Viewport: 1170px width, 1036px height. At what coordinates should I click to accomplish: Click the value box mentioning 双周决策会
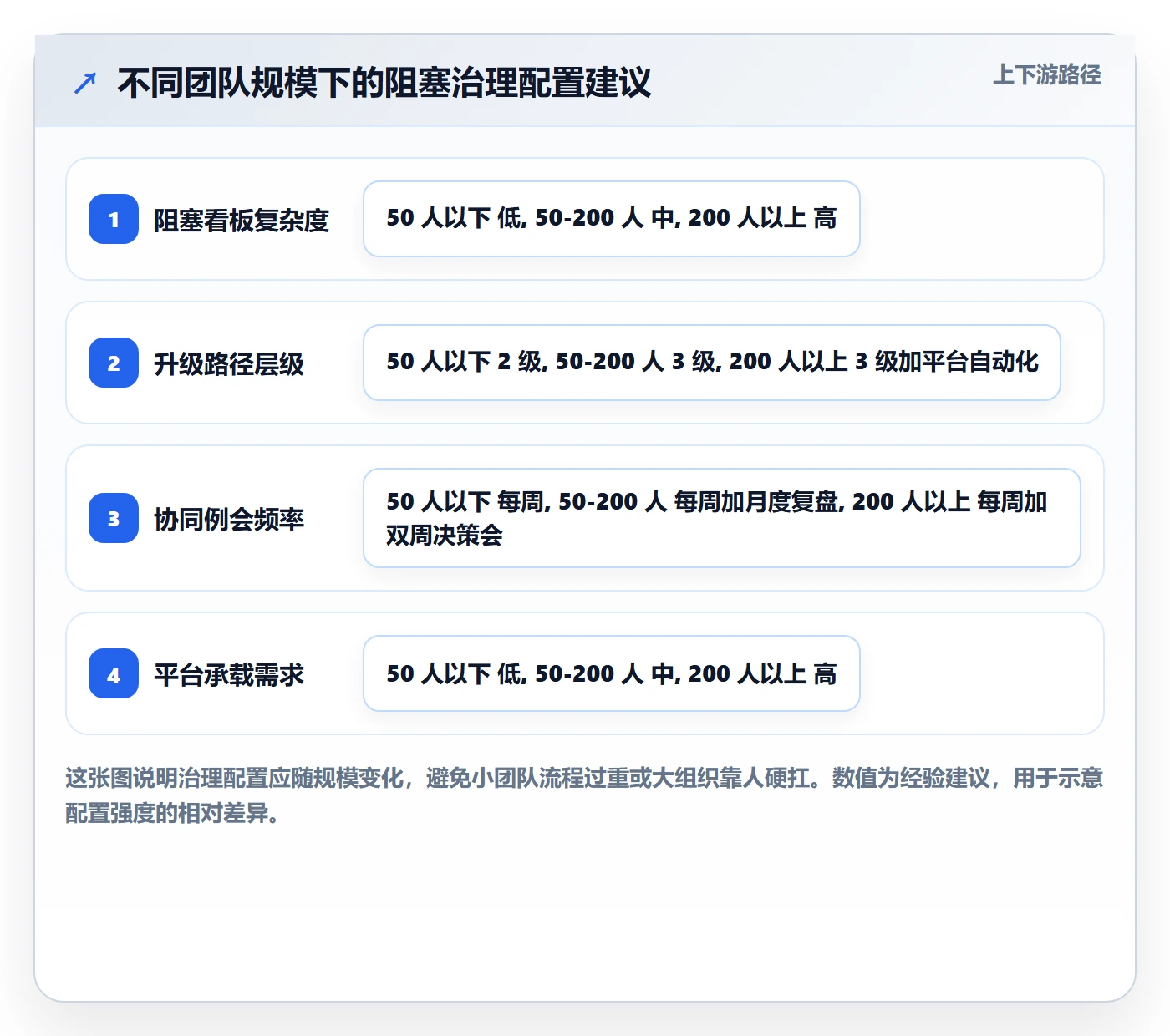[x=722, y=518]
